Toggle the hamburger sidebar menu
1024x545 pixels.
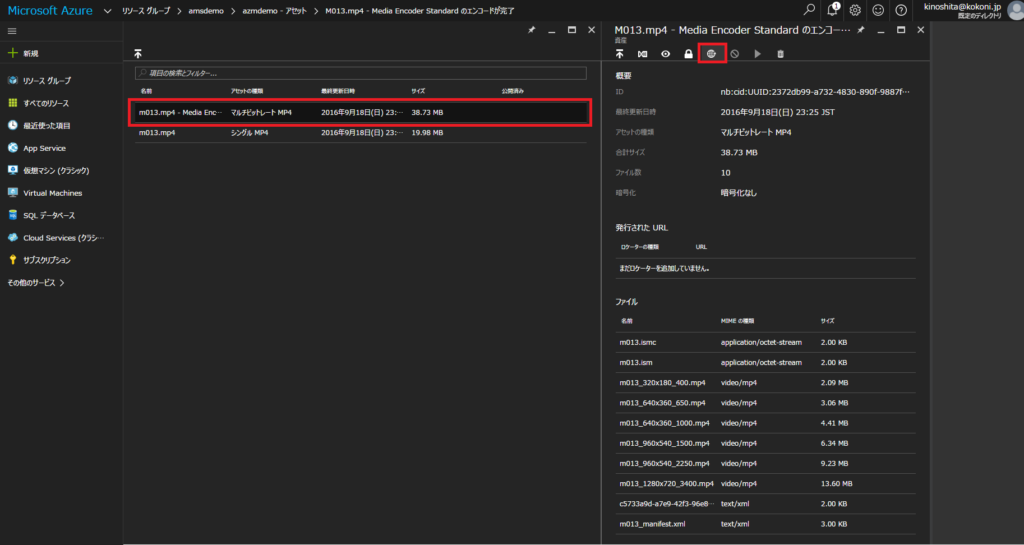(x=12, y=31)
